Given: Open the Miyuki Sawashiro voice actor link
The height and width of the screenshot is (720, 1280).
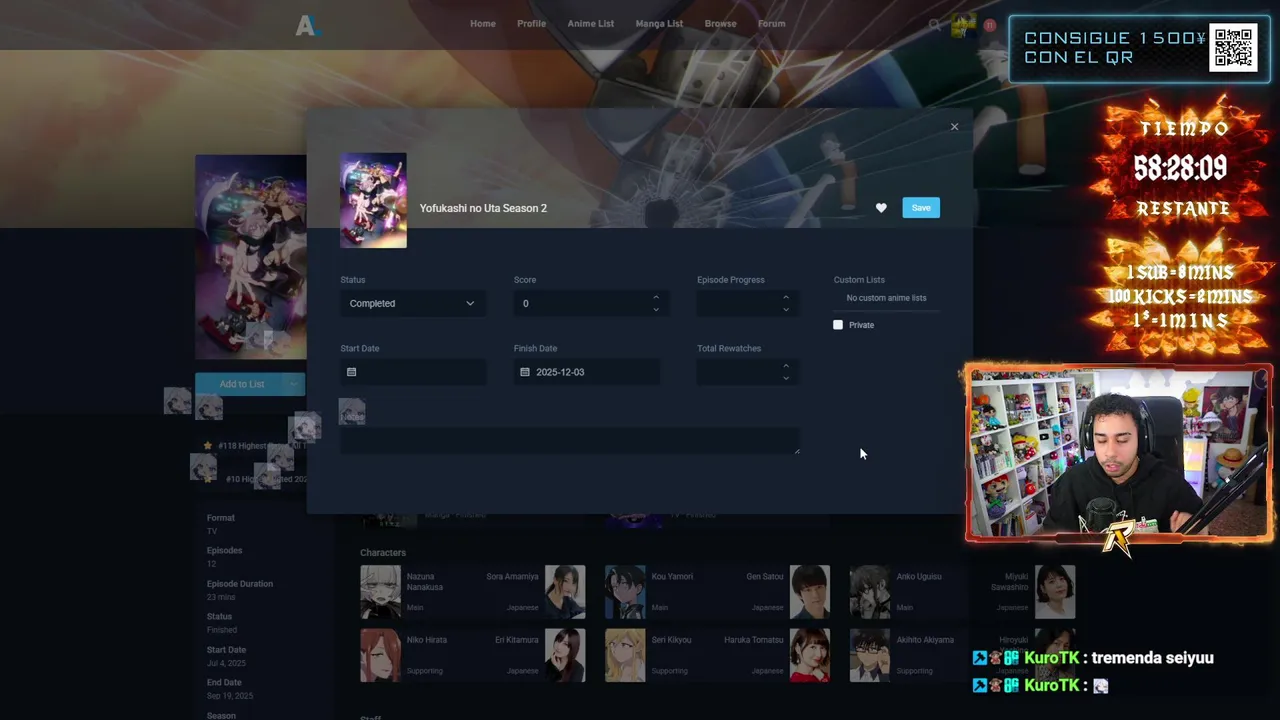Looking at the screenshot, I should pyautogui.click(x=1010, y=582).
